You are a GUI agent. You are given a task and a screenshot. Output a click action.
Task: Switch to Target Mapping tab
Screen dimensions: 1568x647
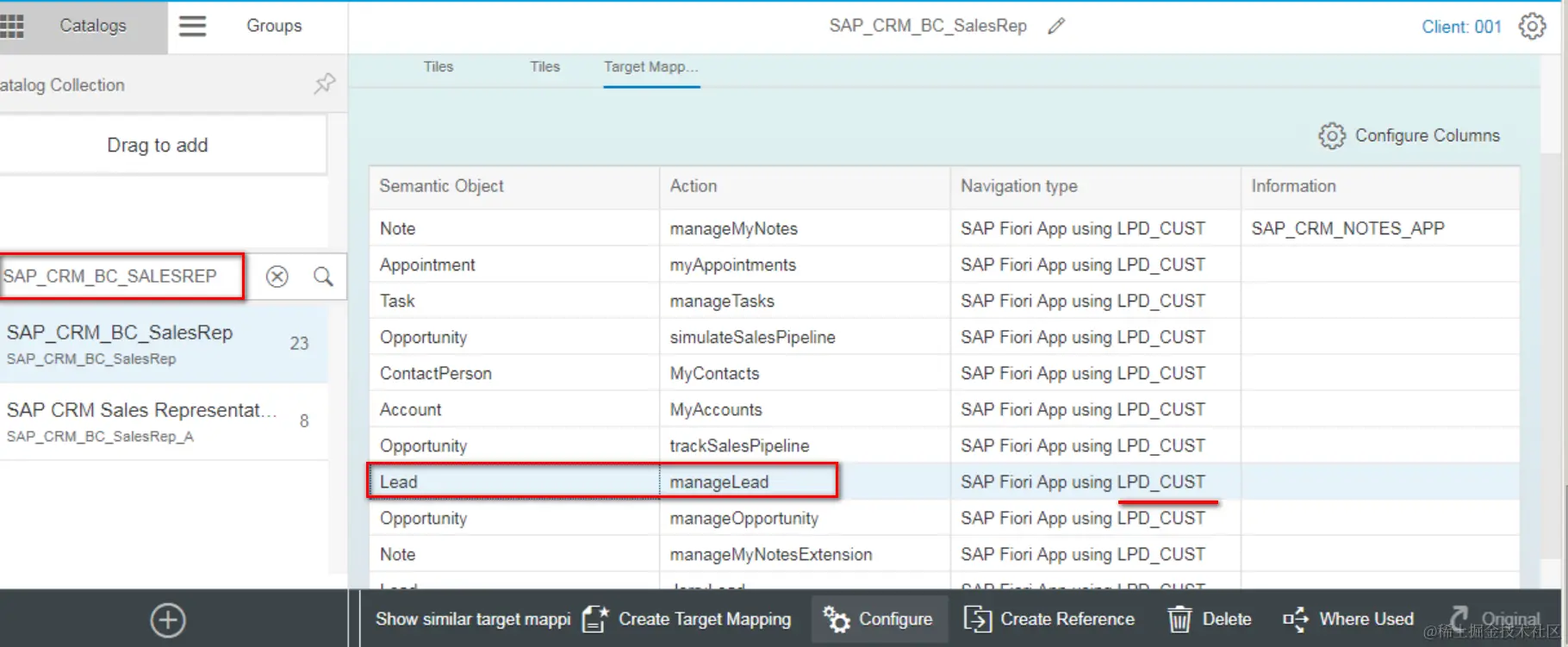[x=651, y=67]
